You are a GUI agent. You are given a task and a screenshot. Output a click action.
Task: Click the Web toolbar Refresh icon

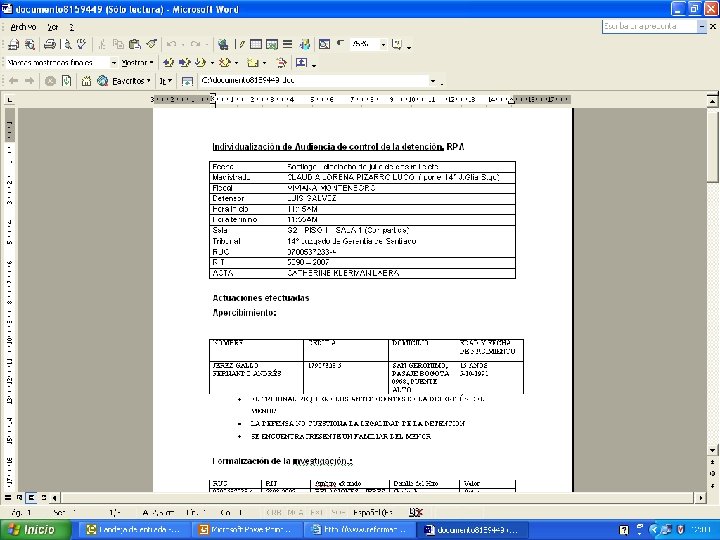[x=67, y=81]
